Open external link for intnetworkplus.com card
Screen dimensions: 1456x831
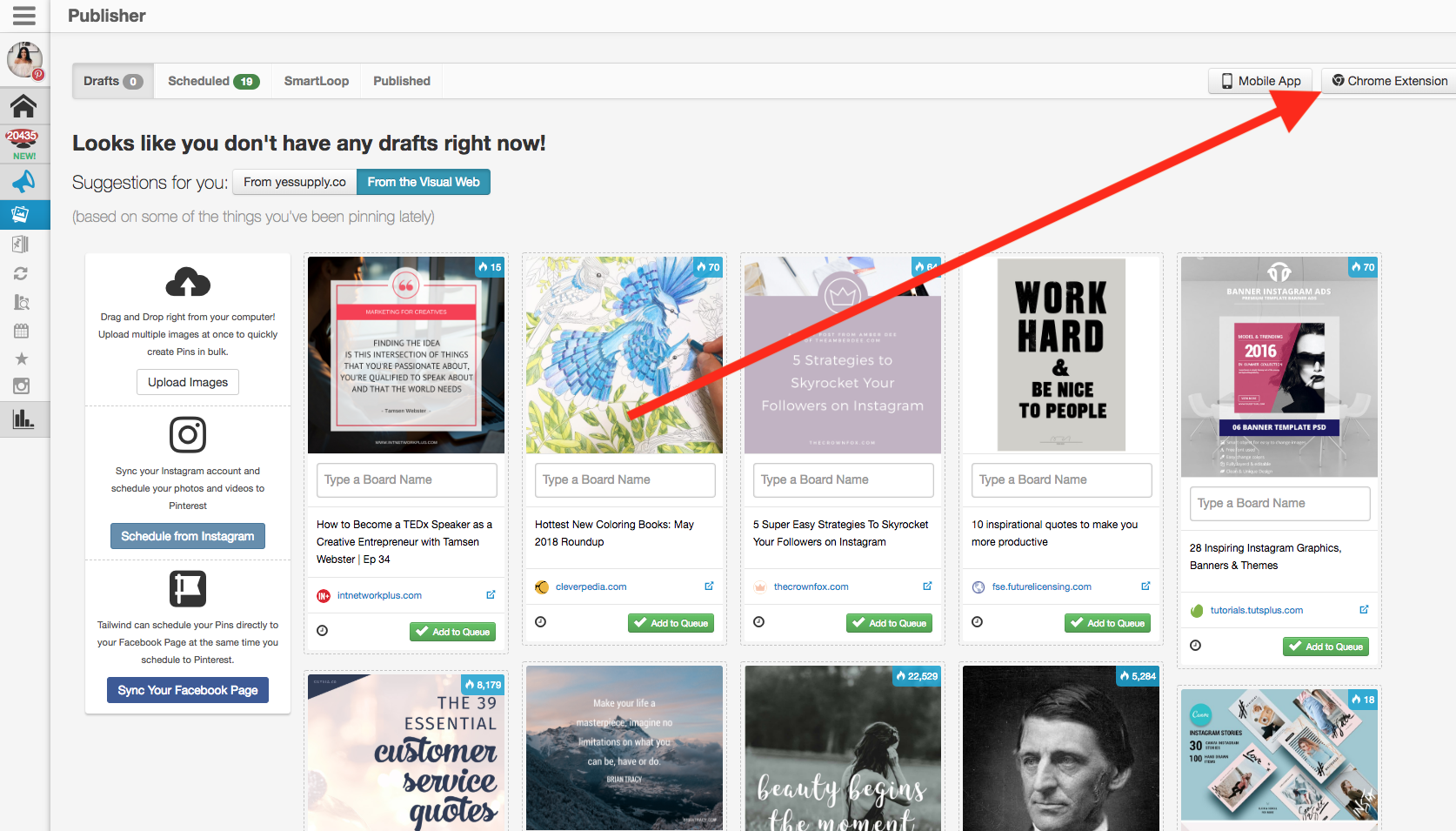pyautogui.click(x=491, y=595)
